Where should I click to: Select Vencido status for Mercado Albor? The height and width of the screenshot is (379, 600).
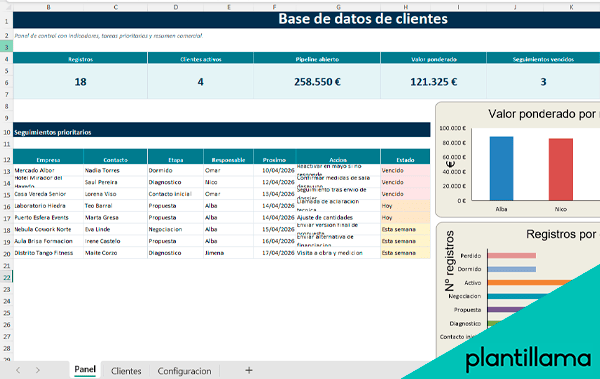point(405,170)
